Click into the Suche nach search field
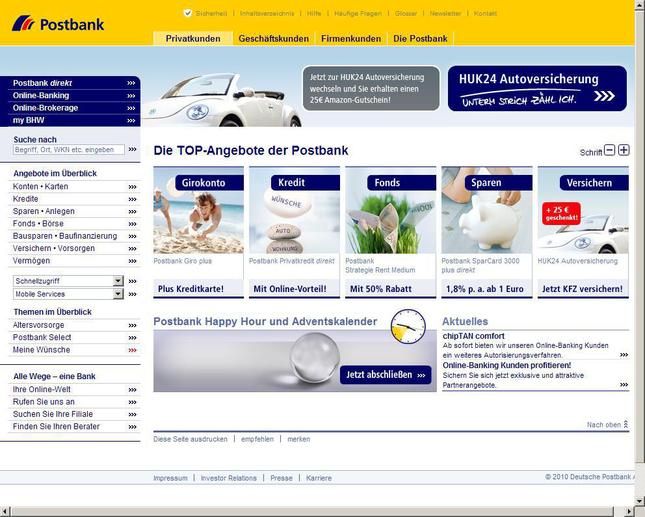Image resolution: width=645 pixels, height=517 pixels. (x=68, y=150)
